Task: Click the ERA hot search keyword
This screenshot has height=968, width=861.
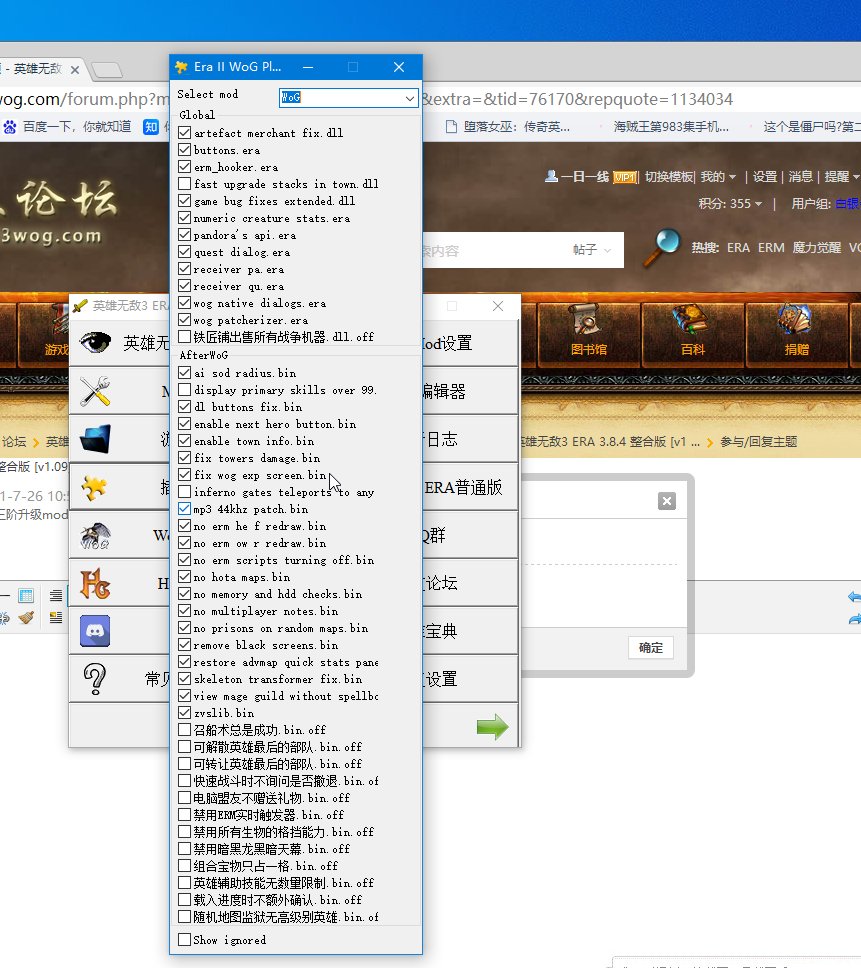Action: point(738,248)
